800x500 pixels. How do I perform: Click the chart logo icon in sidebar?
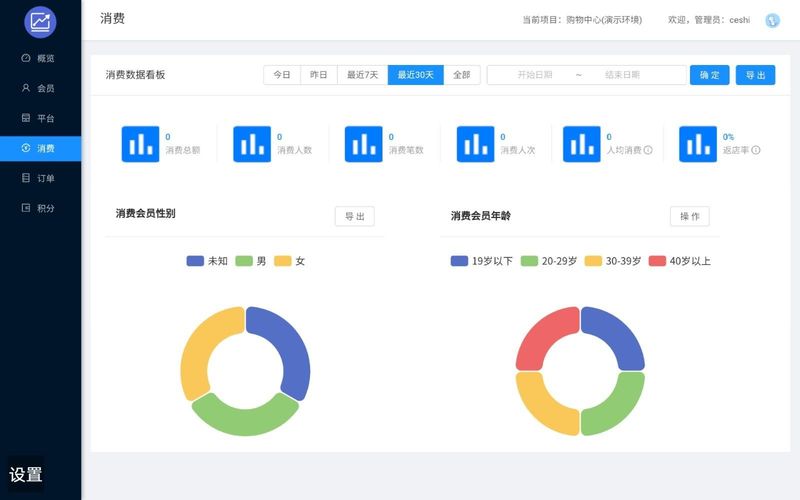coord(40,21)
